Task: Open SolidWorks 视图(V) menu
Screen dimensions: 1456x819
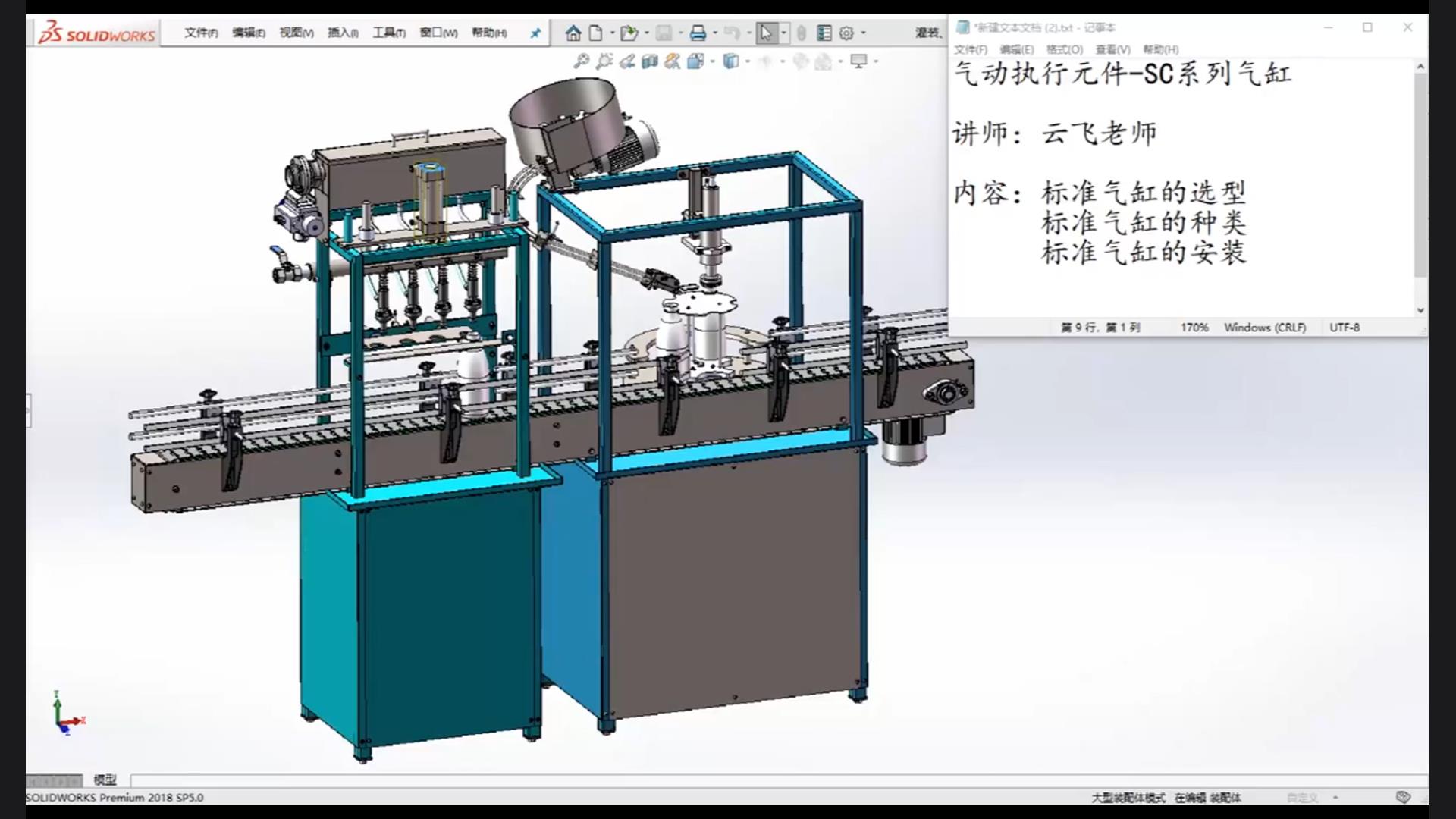Action: (x=297, y=33)
